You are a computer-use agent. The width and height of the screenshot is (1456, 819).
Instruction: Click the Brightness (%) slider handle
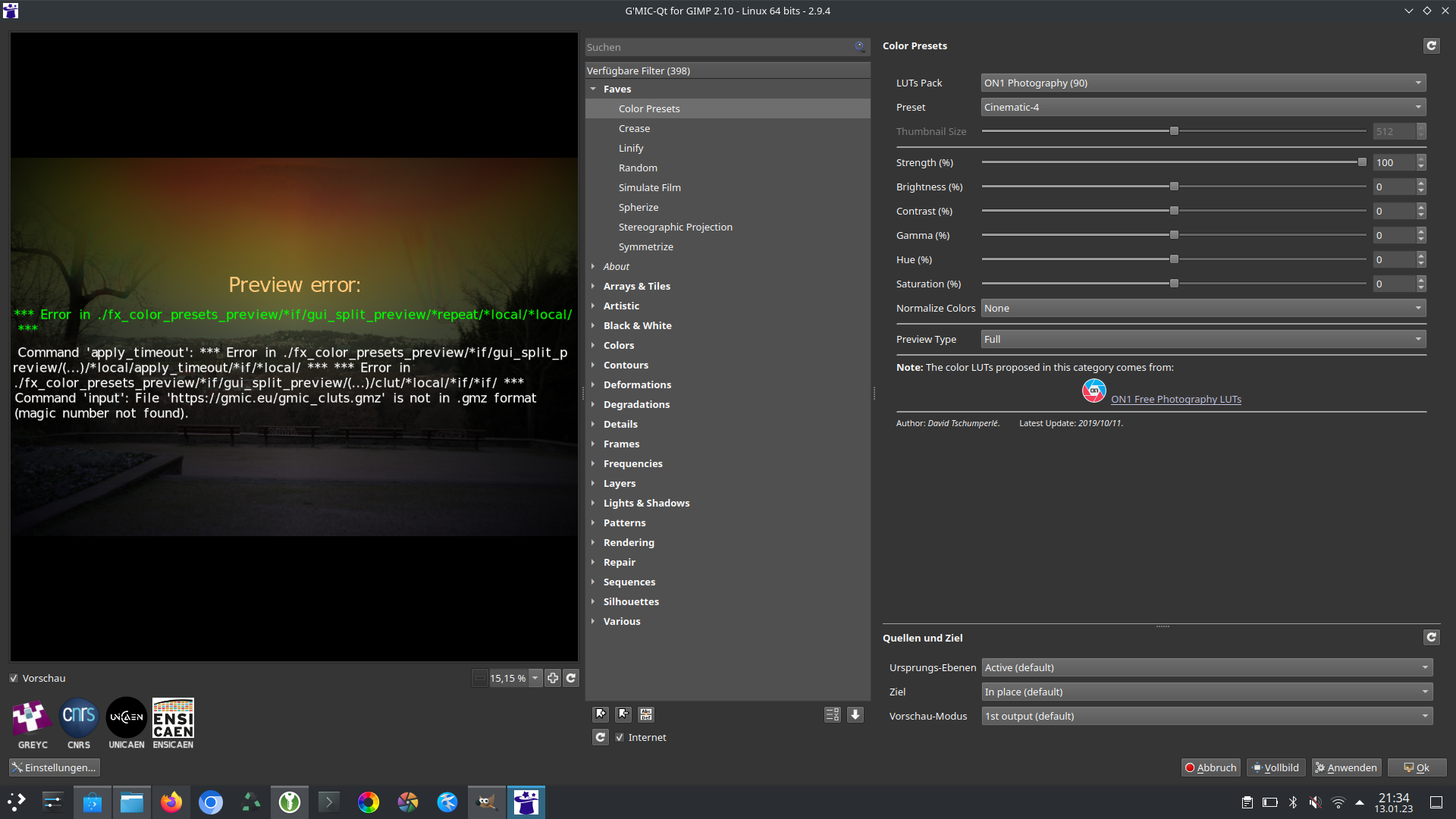1174,187
